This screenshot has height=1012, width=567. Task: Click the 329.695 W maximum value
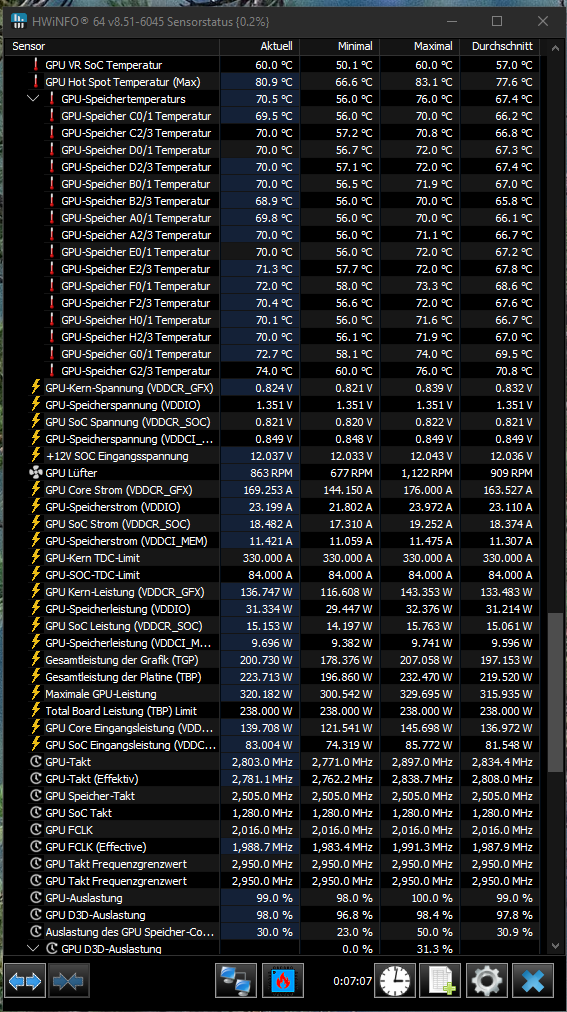pos(426,694)
